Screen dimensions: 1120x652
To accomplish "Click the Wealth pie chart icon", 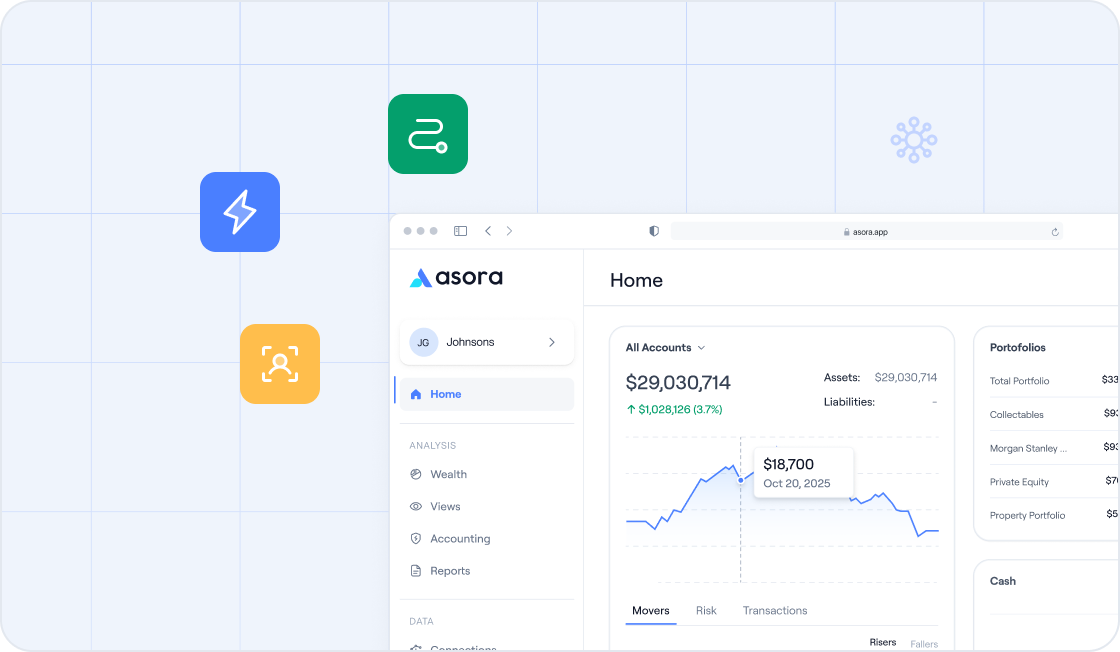I will coord(416,474).
